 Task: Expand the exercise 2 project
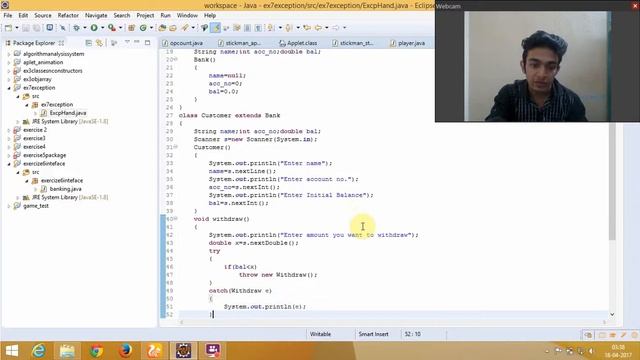[x=9, y=130]
